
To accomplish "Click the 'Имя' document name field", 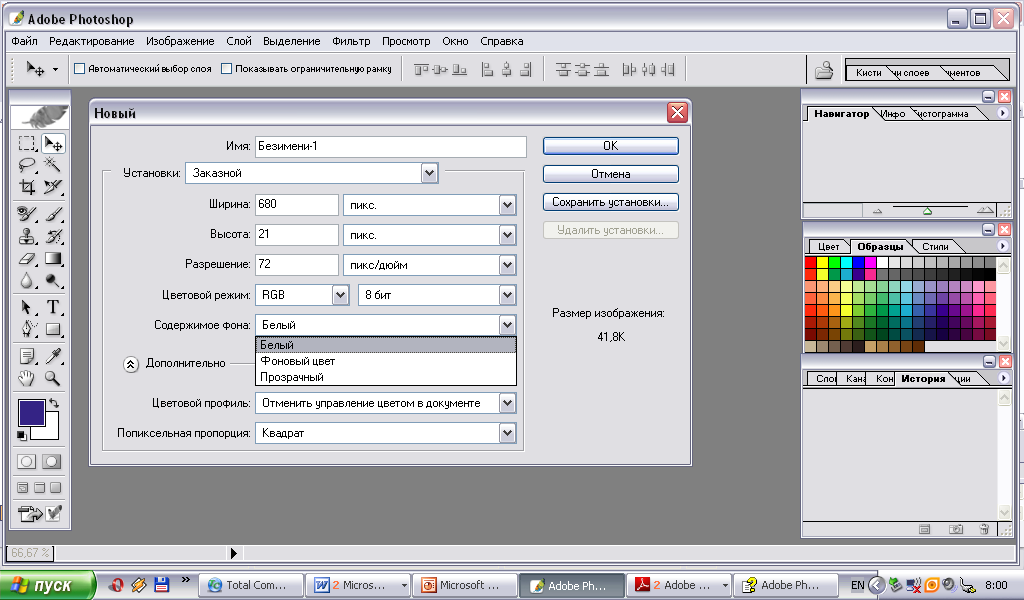I will pyautogui.click(x=391, y=146).
